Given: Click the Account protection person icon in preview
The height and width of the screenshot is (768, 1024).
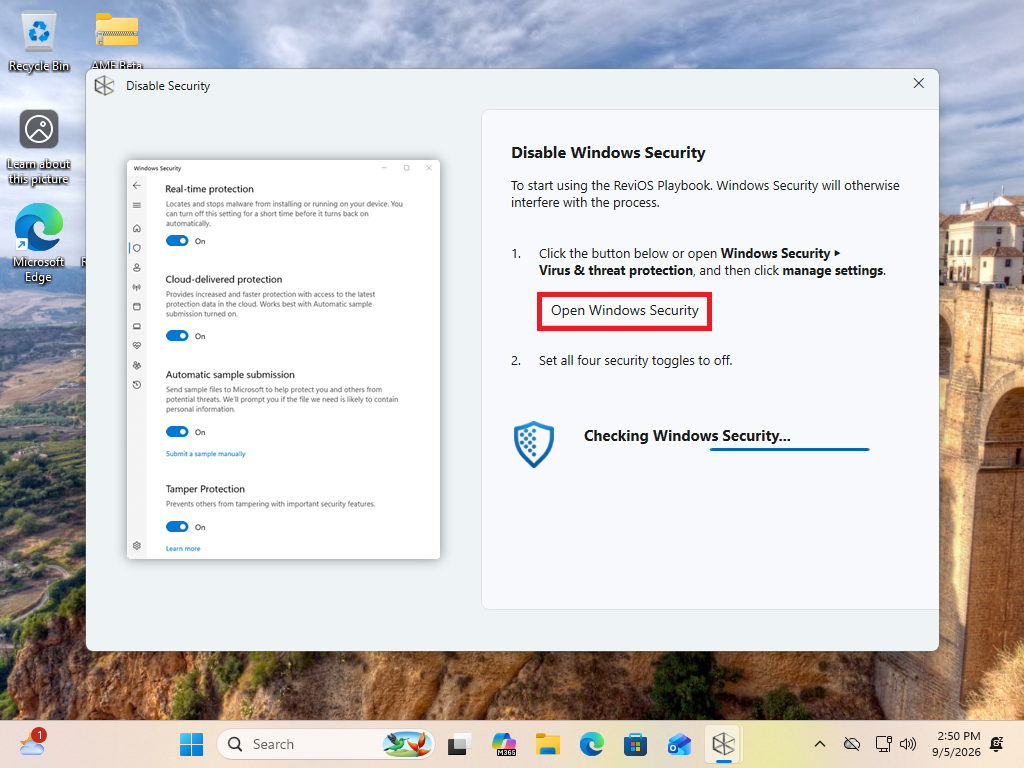Looking at the screenshot, I should tap(136, 268).
